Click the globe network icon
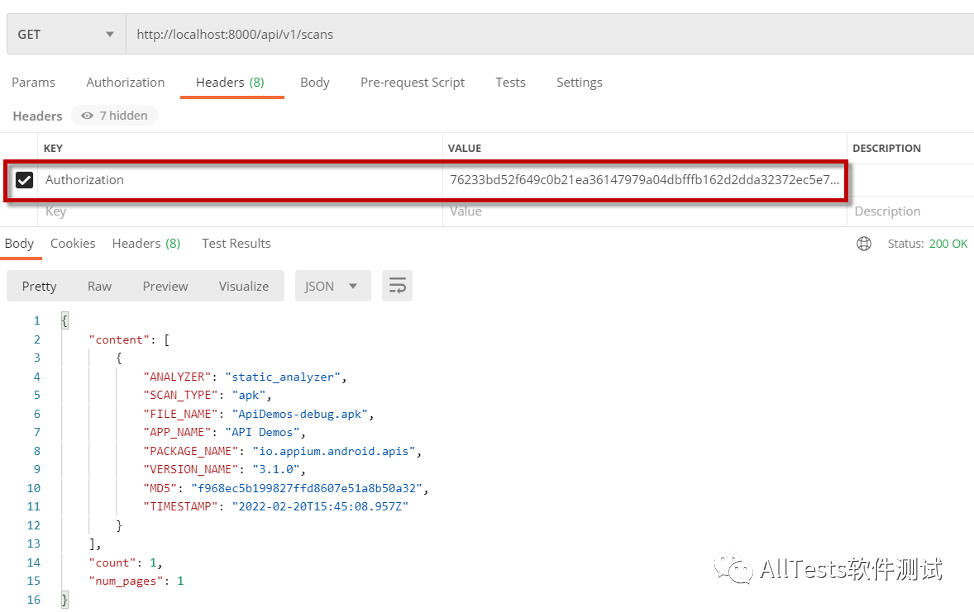This screenshot has width=974, height=612. [864, 244]
